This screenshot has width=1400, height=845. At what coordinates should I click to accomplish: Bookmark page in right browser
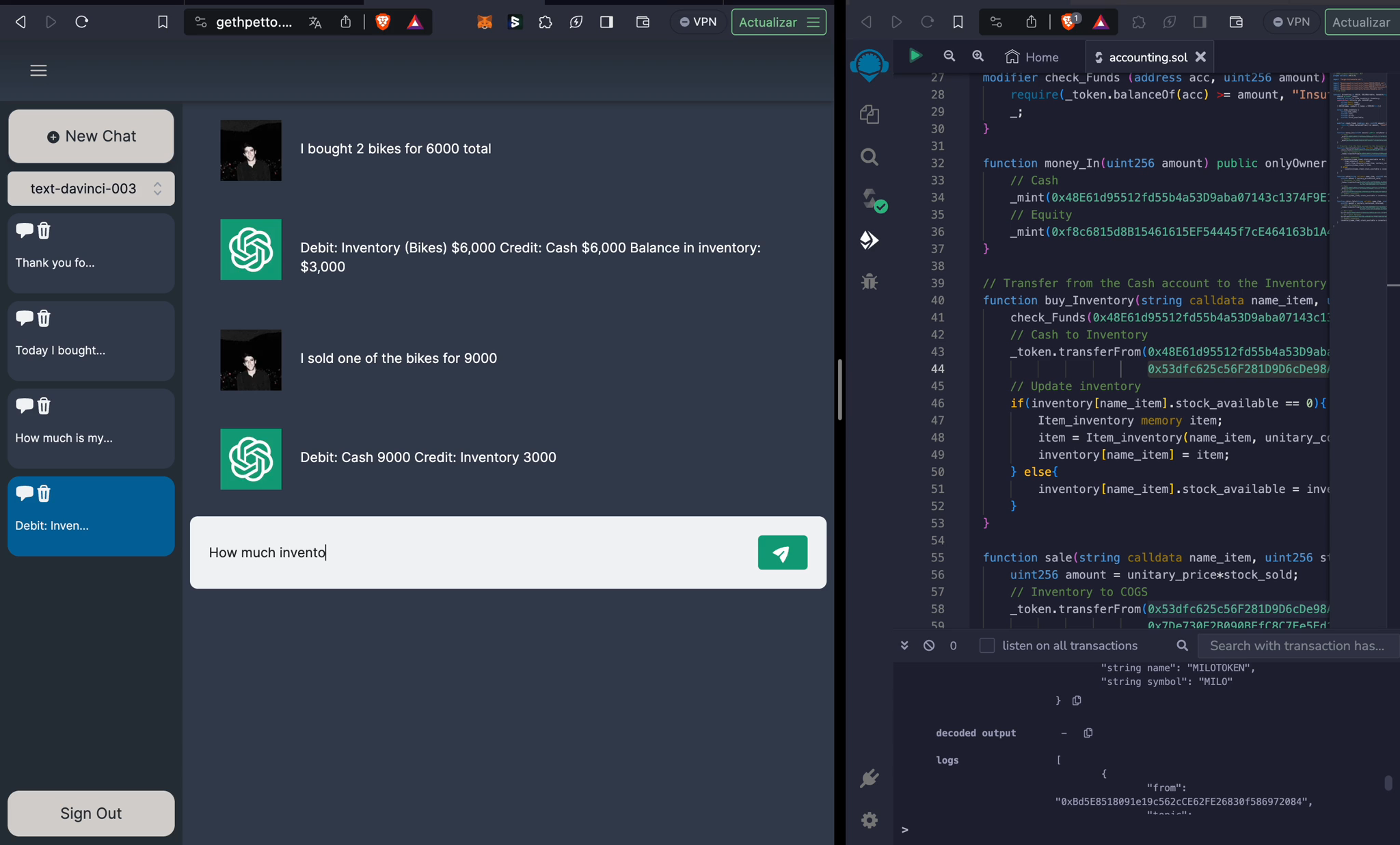point(958,22)
